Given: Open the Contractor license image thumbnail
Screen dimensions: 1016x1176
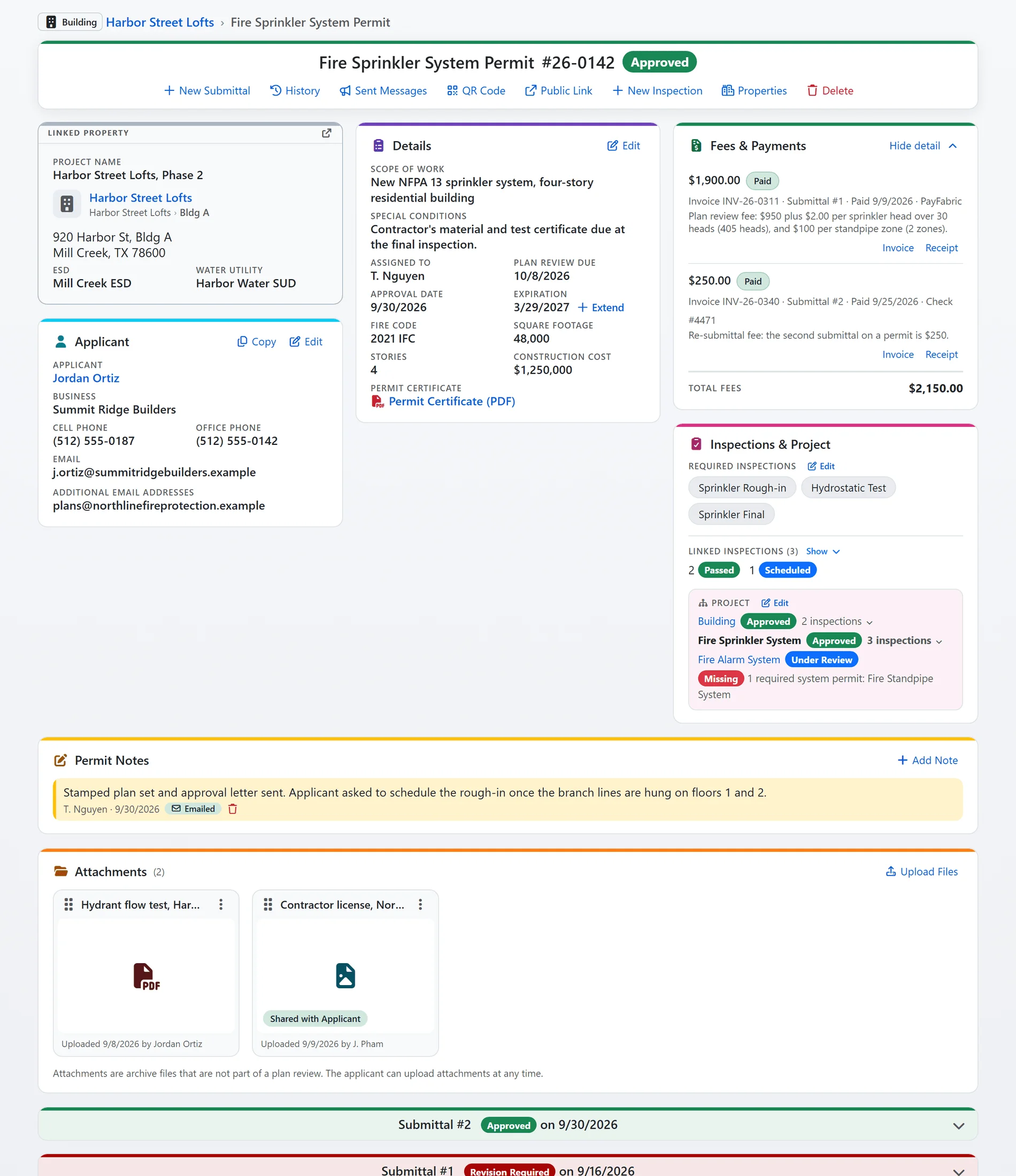Looking at the screenshot, I should point(345,975).
